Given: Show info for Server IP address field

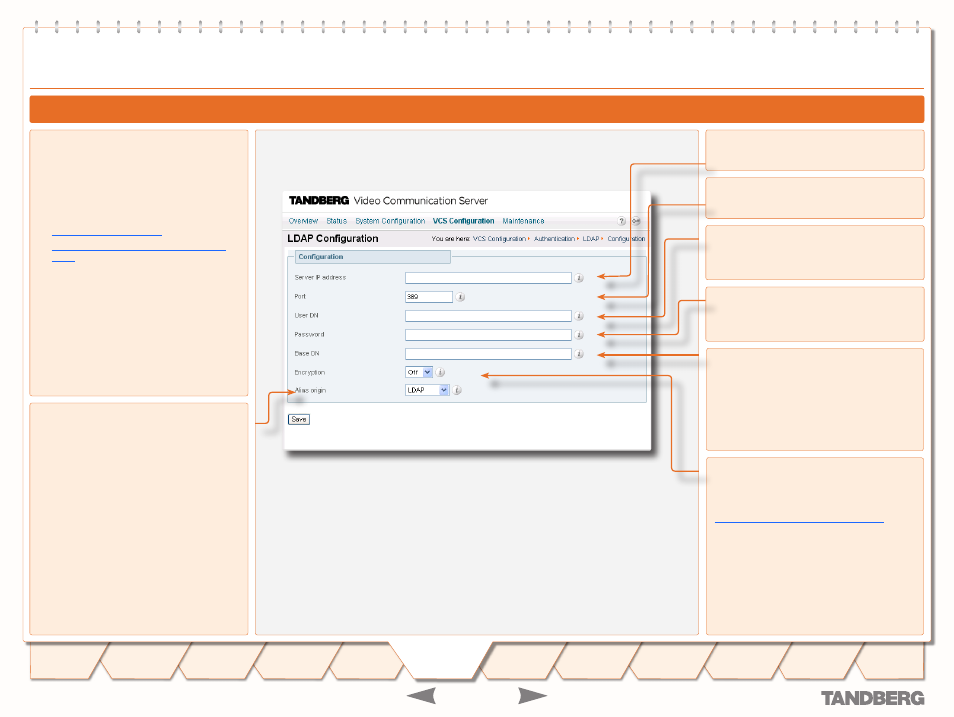Looking at the screenshot, I should [x=579, y=278].
